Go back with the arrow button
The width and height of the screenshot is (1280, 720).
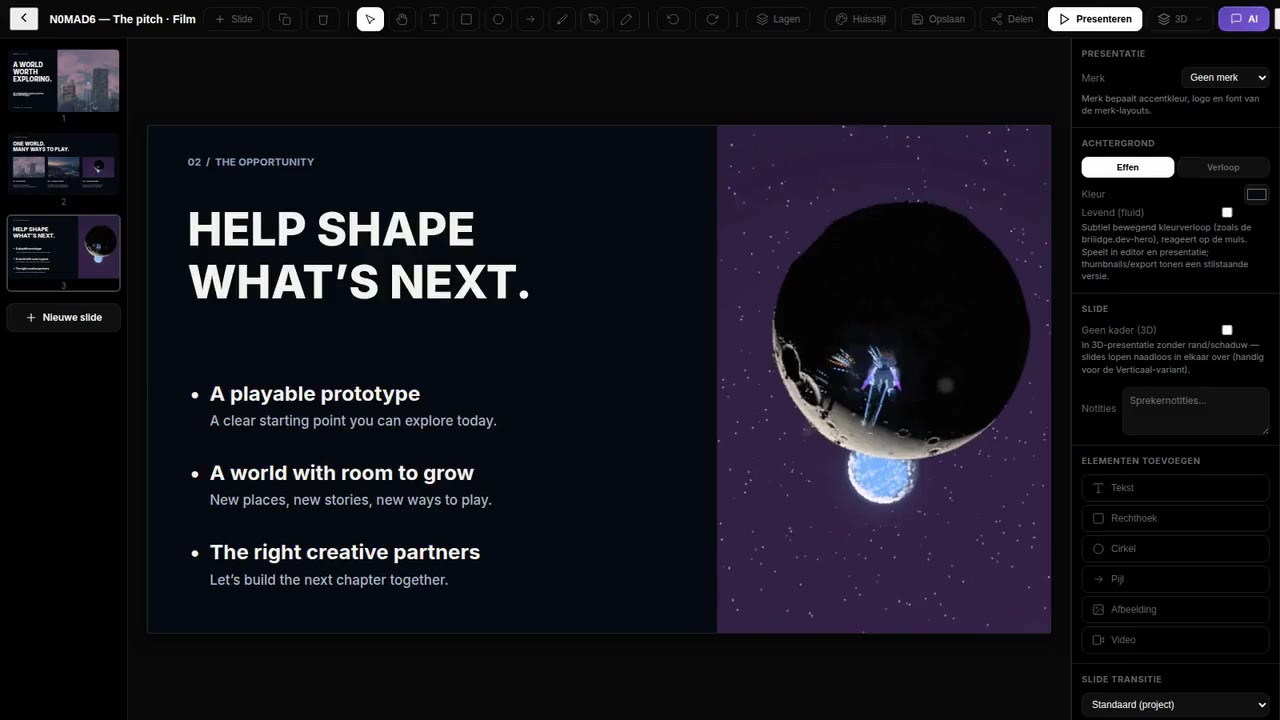[x=23, y=19]
